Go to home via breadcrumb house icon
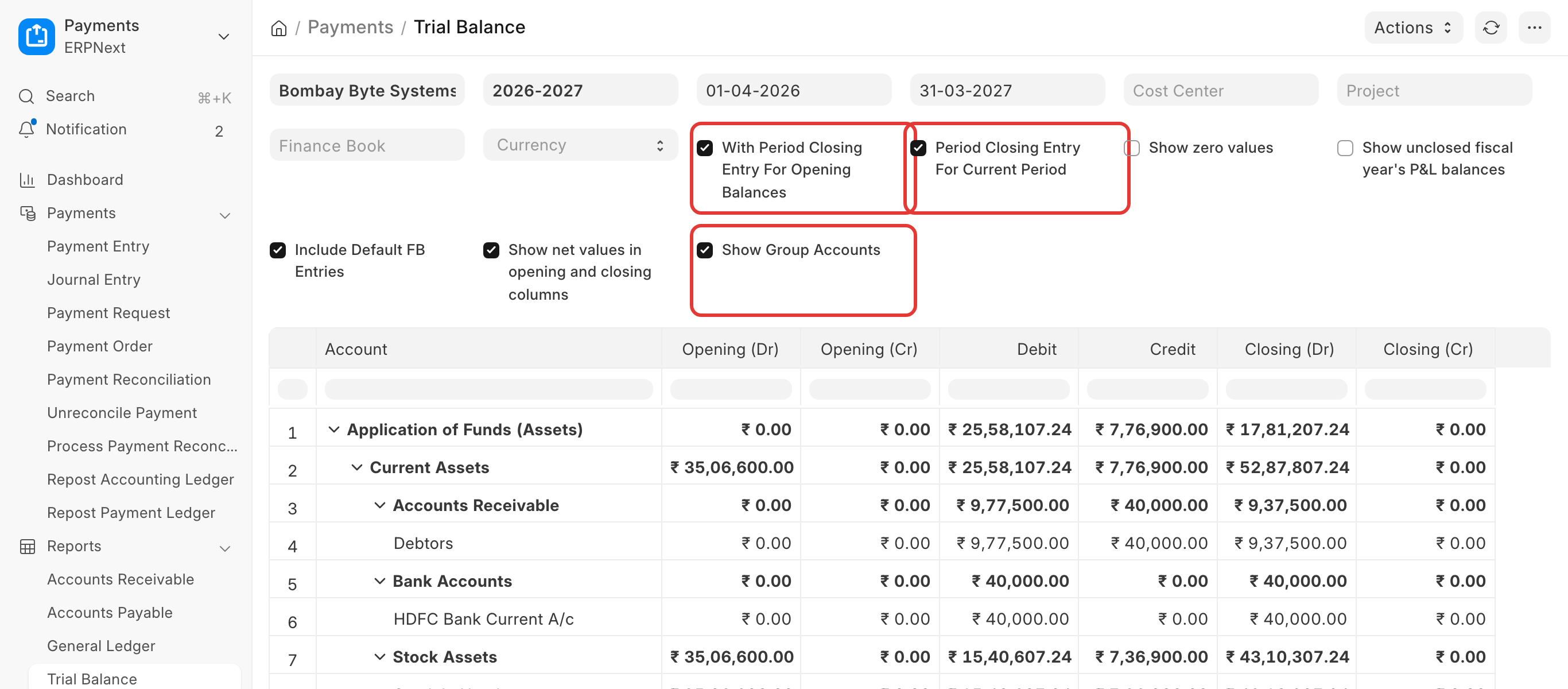 coord(279,28)
